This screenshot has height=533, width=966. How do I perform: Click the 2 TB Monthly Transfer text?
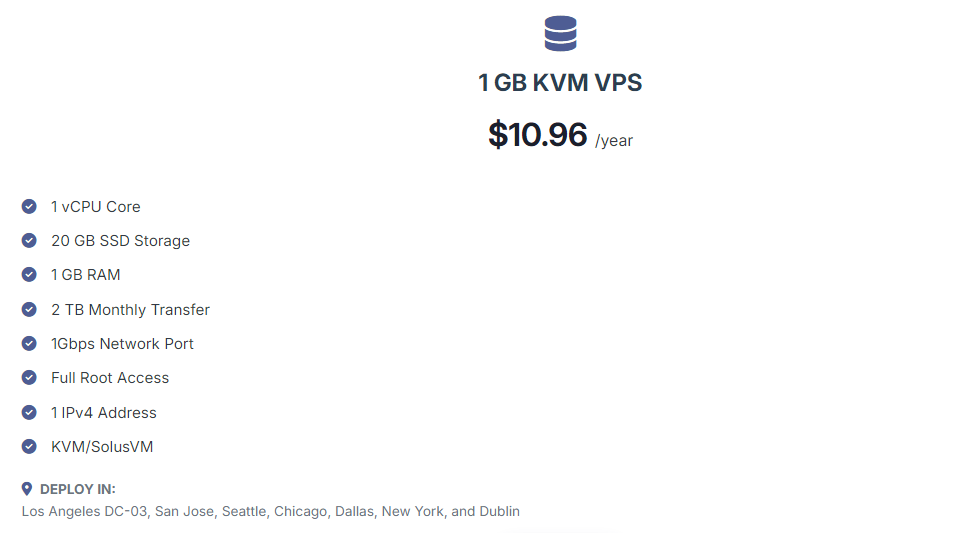(130, 309)
